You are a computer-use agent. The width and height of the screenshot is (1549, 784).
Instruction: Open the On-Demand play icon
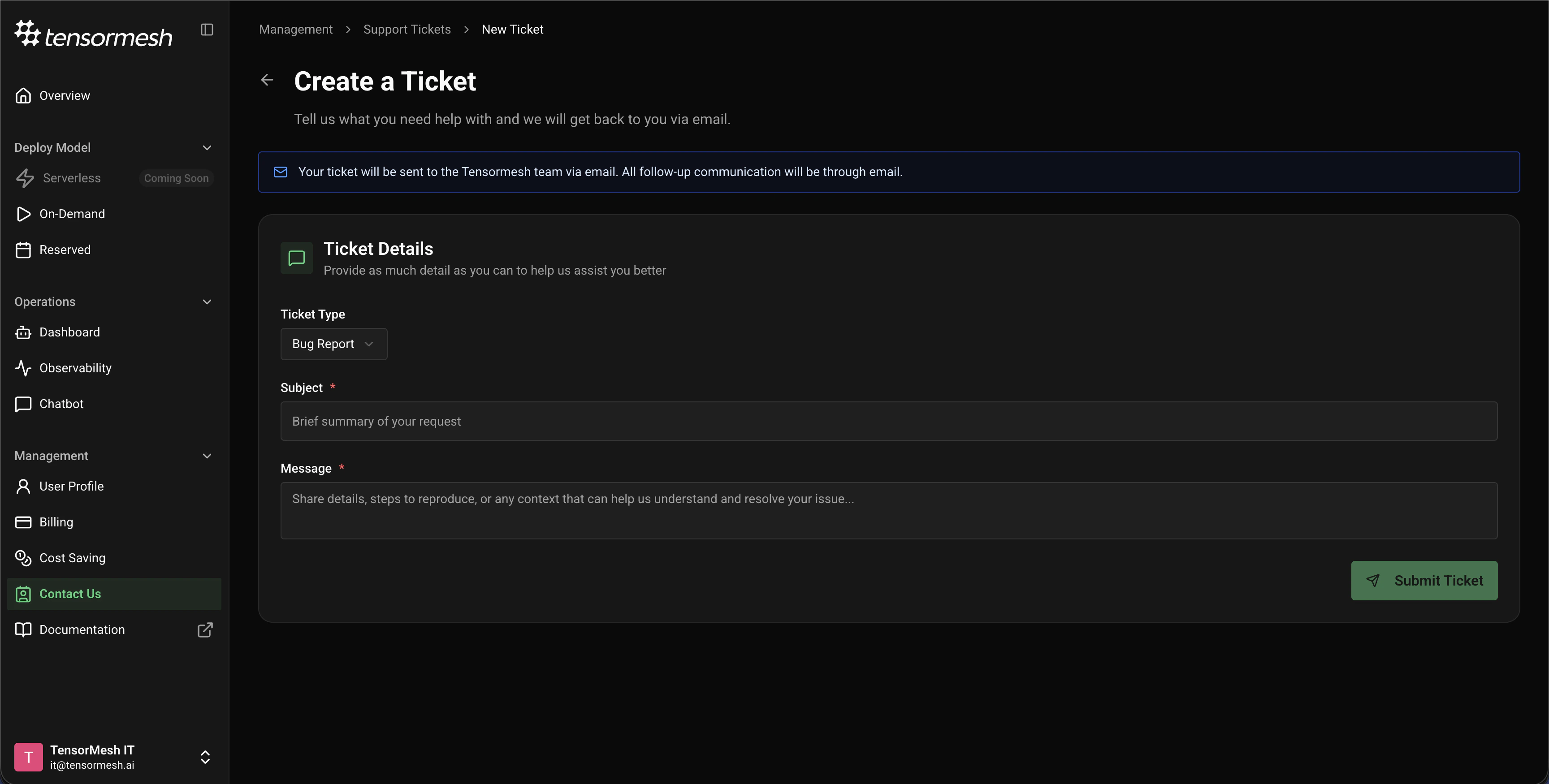24,214
